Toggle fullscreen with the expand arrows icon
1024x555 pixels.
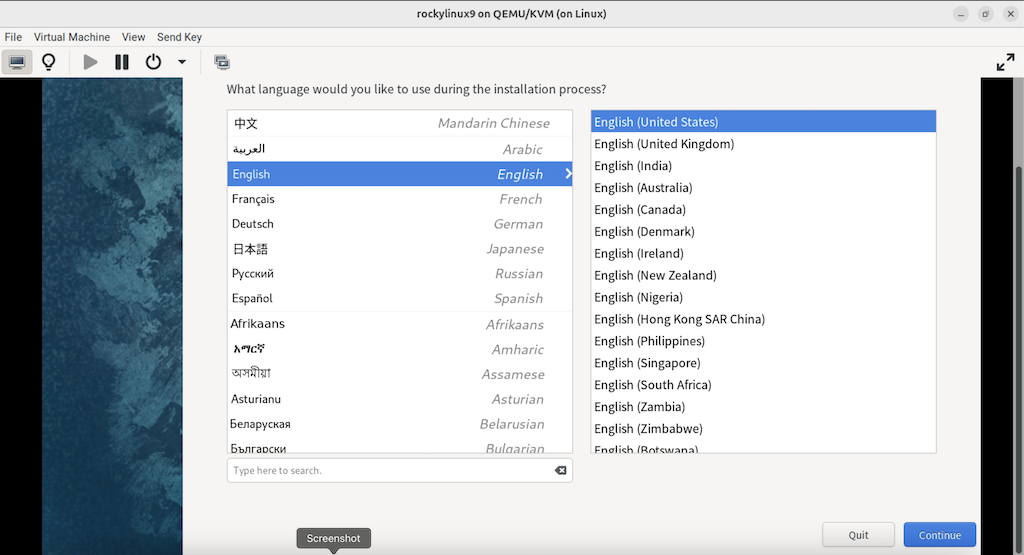1006,62
